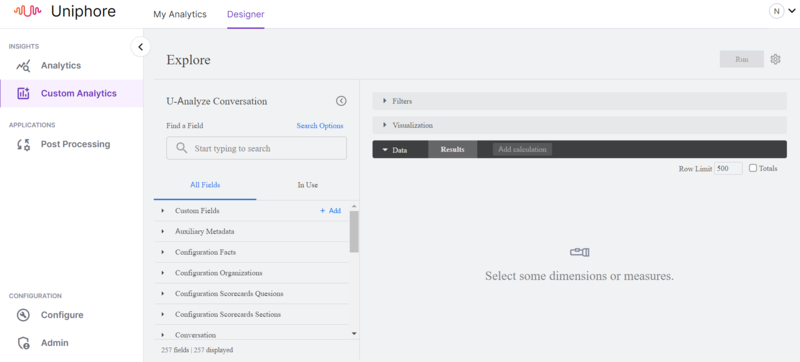Click the Add calculation button
Viewport: 800px width, 362px height.
pyautogui.click(x=522, y=149)
